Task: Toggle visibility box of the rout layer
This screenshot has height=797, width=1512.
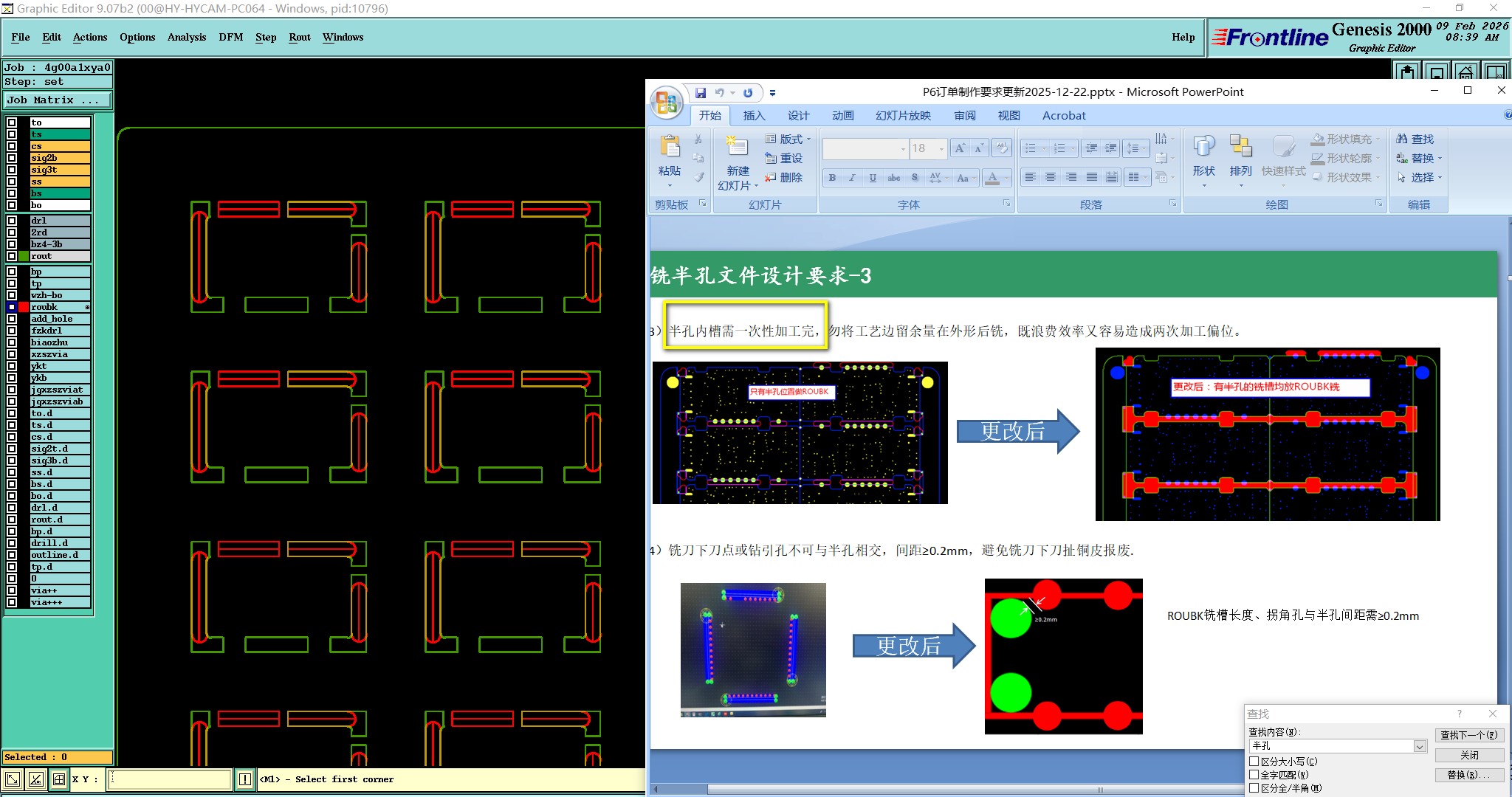Action: coord(12,256)
